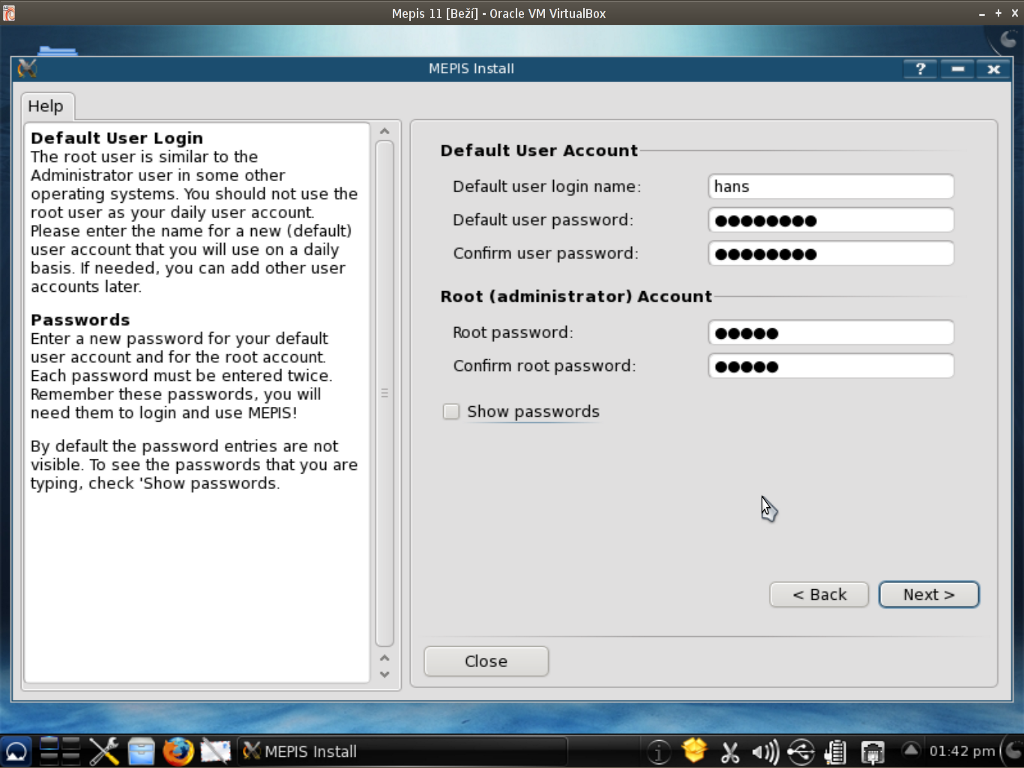Enable the Show passwords checkbox
Viewport: 1024px width, 768px height.
point(451,411)
